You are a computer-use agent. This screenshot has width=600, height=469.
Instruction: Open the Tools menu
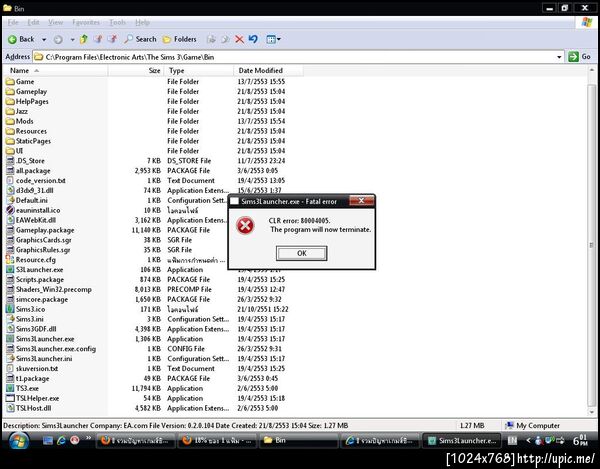pyautogui.click(x=117, y=22)
